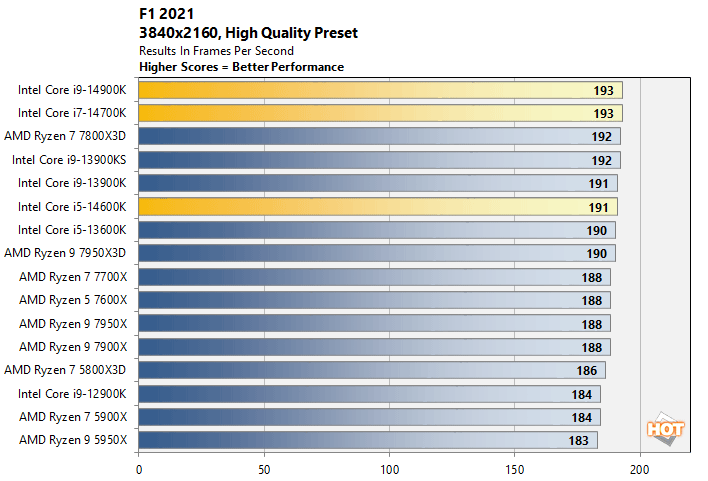Select the AMD Ryzen 7 7800X3D label
Viewport: 708px width, 481px height.
(x=65, y=136)
